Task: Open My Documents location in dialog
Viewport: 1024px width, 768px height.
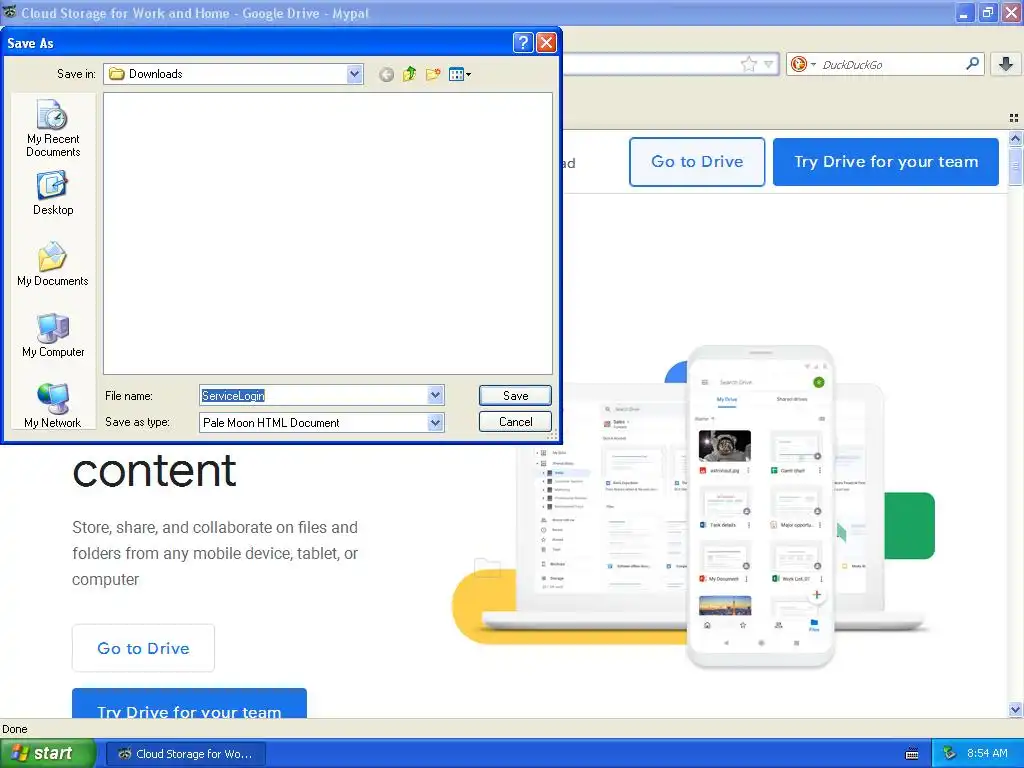Action: point(53,264)
